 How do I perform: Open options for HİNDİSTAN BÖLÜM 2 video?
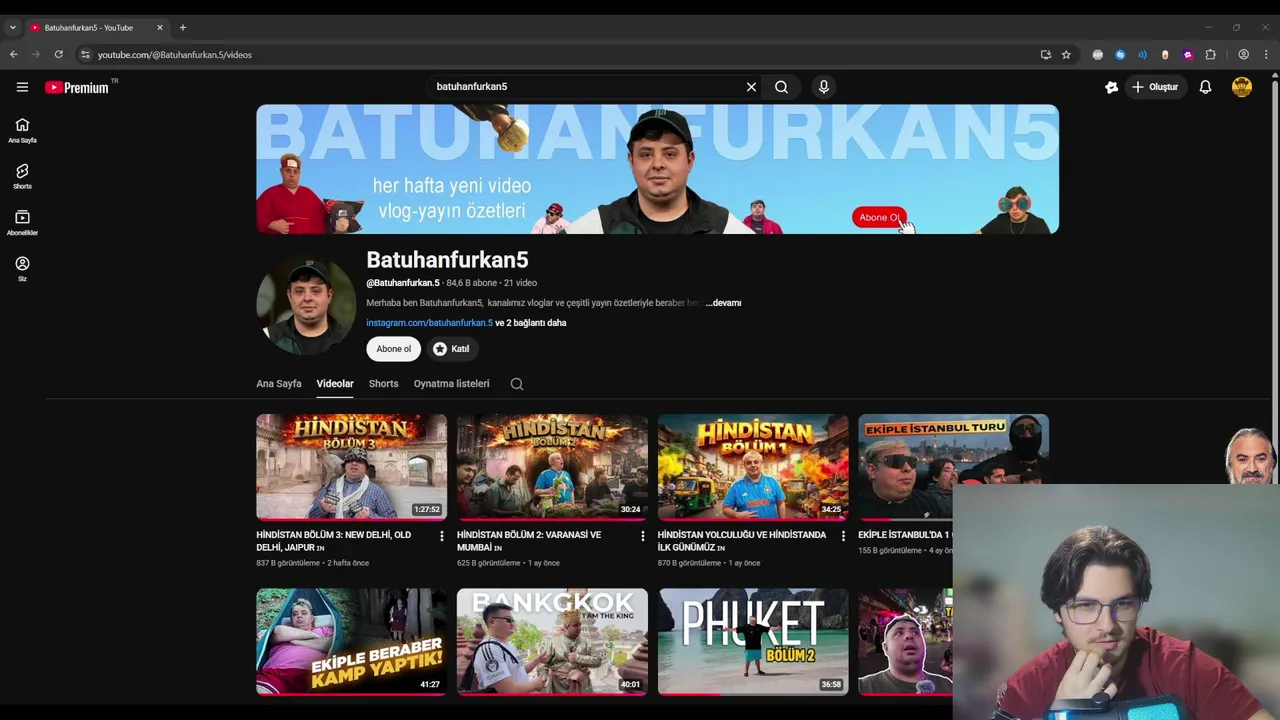tap(642, 536)
